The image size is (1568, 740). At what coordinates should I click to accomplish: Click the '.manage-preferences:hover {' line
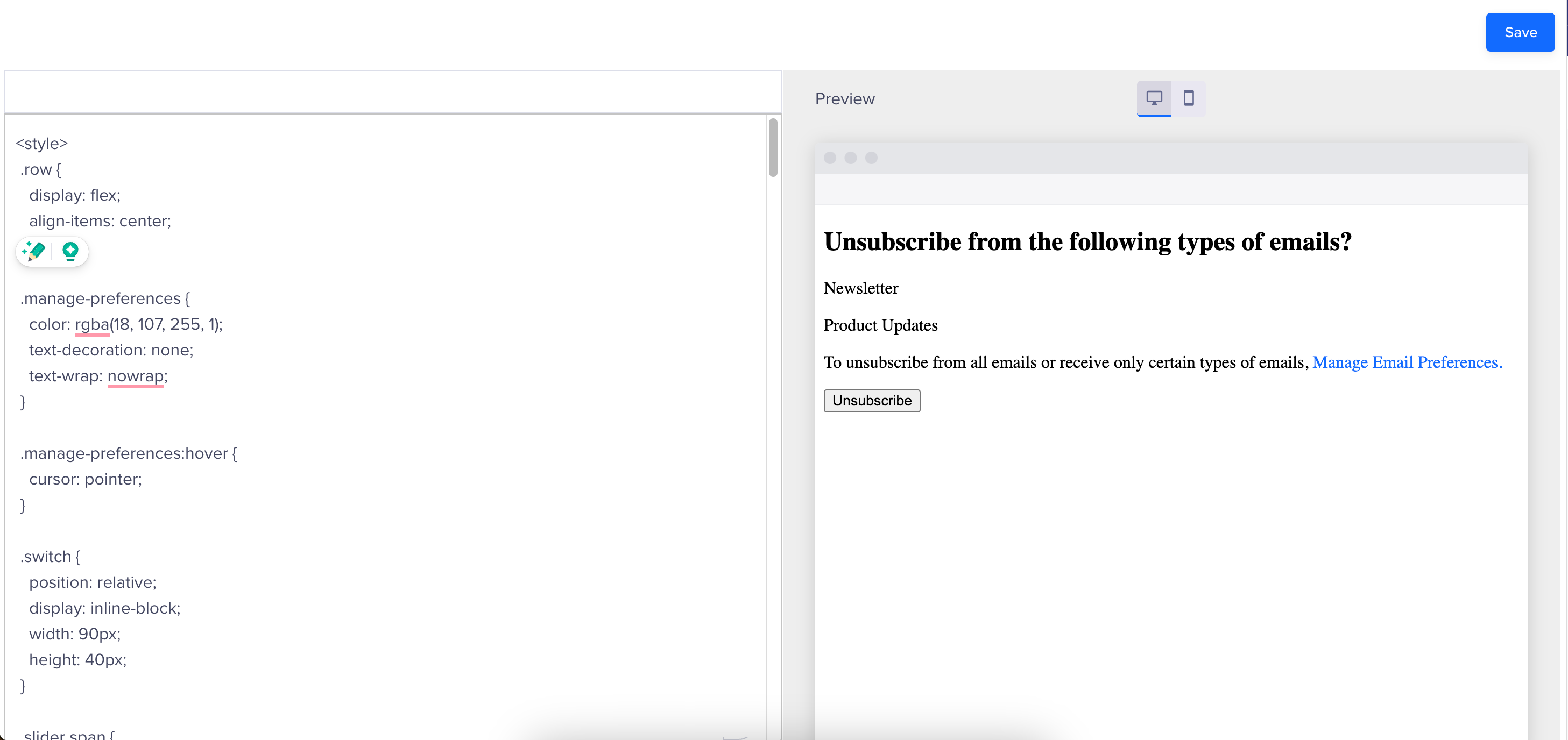click(129, 453)
